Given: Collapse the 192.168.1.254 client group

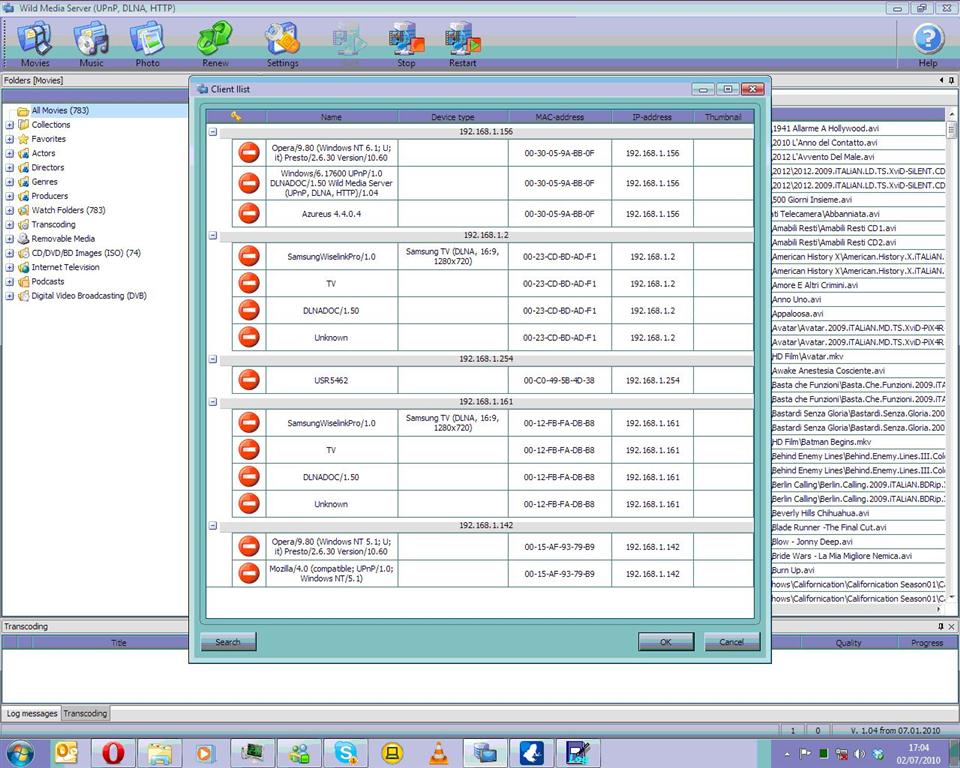Looking at the screenshot, I should pyautogui.click(x=212, y=359).
